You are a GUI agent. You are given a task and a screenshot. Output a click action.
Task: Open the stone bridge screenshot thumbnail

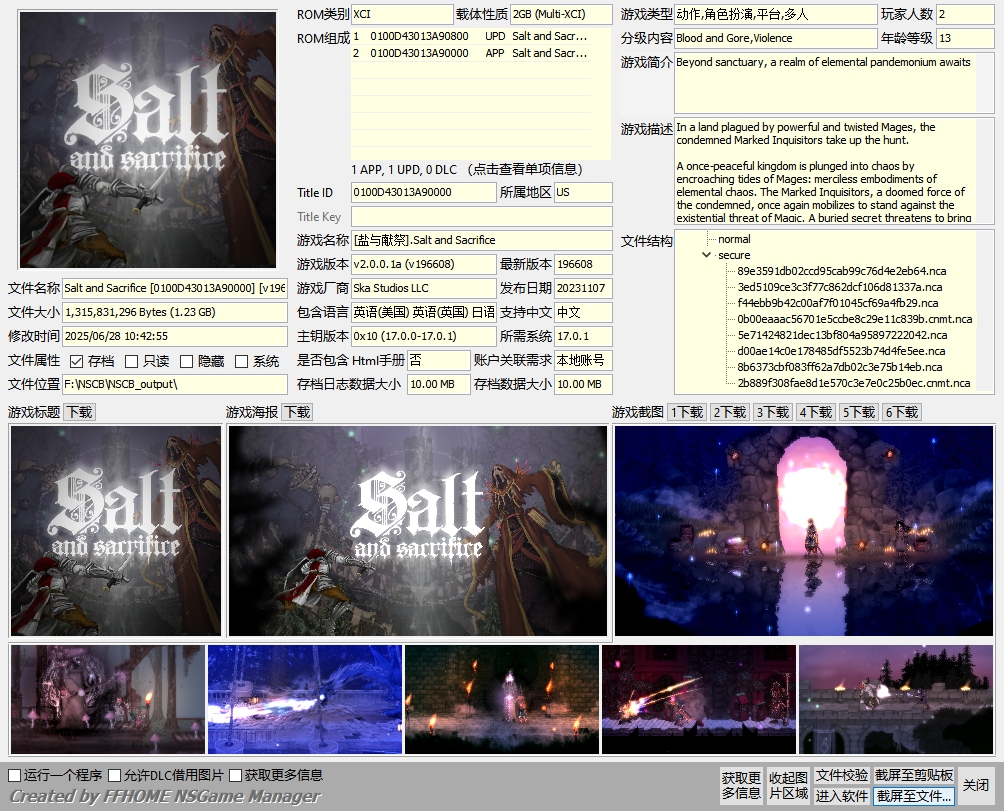(x=896, y=699)
